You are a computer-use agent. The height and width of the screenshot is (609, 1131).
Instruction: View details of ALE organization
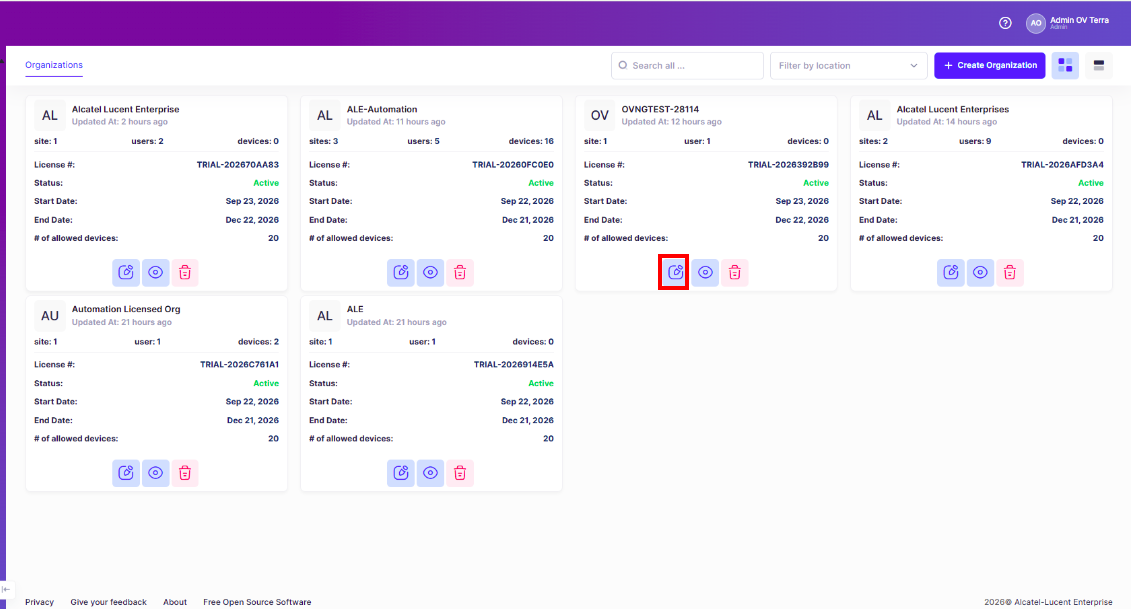(x=431, y=473)
